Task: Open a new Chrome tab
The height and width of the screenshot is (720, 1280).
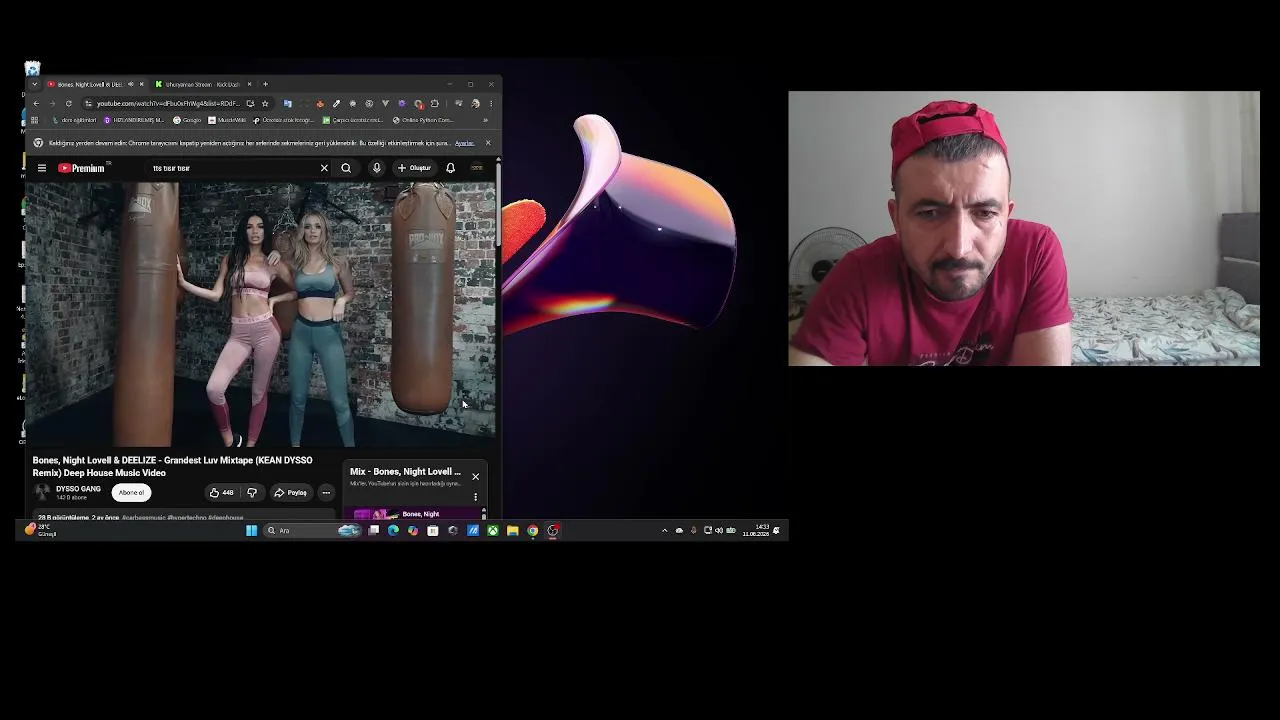Action: [265, 84]
